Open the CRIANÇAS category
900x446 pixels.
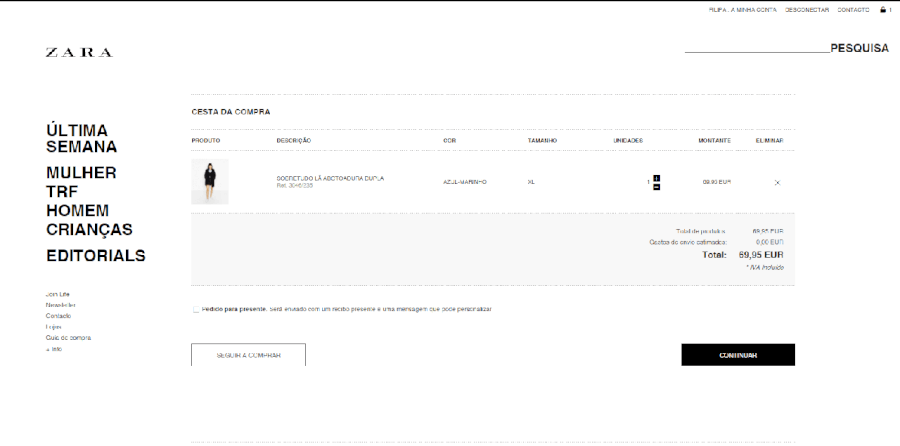90,230
